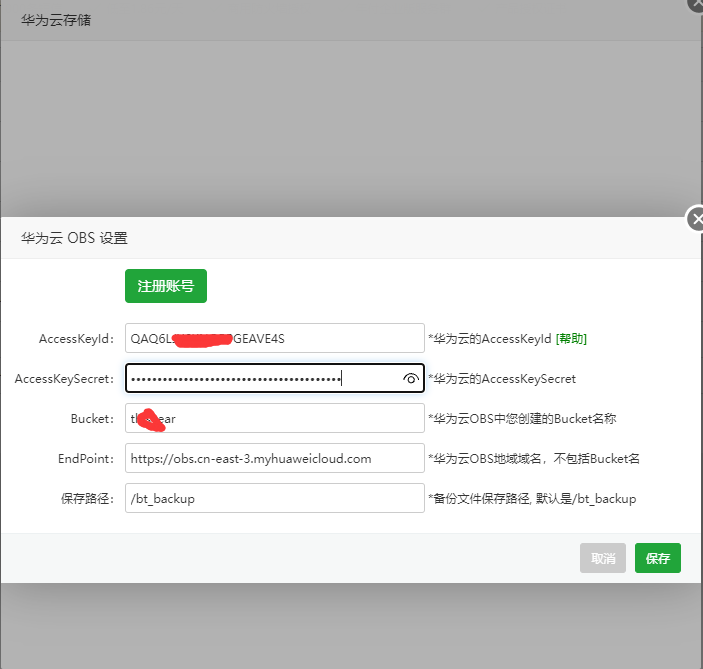Click the Bucket名称 description hint
The height and width of the screenshot is (669, 703).
(x=522, y=418)
